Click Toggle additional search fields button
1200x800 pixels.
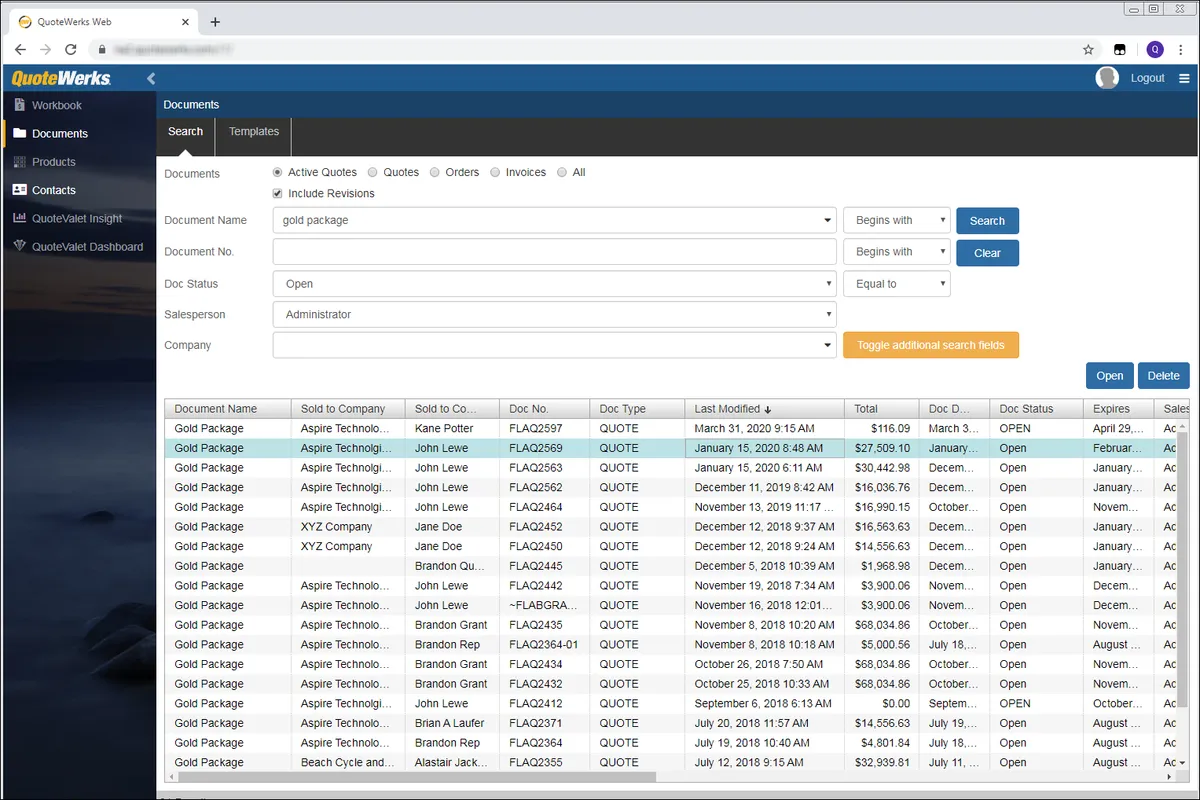point(930,345)
